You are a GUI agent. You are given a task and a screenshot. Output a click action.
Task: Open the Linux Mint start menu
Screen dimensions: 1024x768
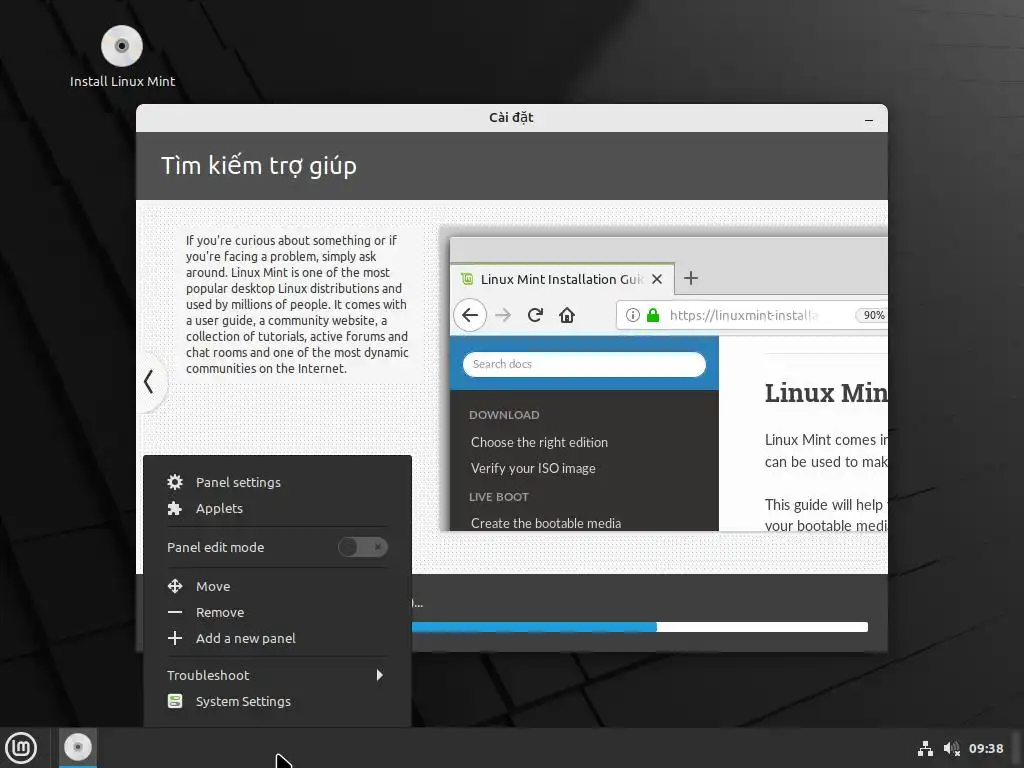(22, 748)
